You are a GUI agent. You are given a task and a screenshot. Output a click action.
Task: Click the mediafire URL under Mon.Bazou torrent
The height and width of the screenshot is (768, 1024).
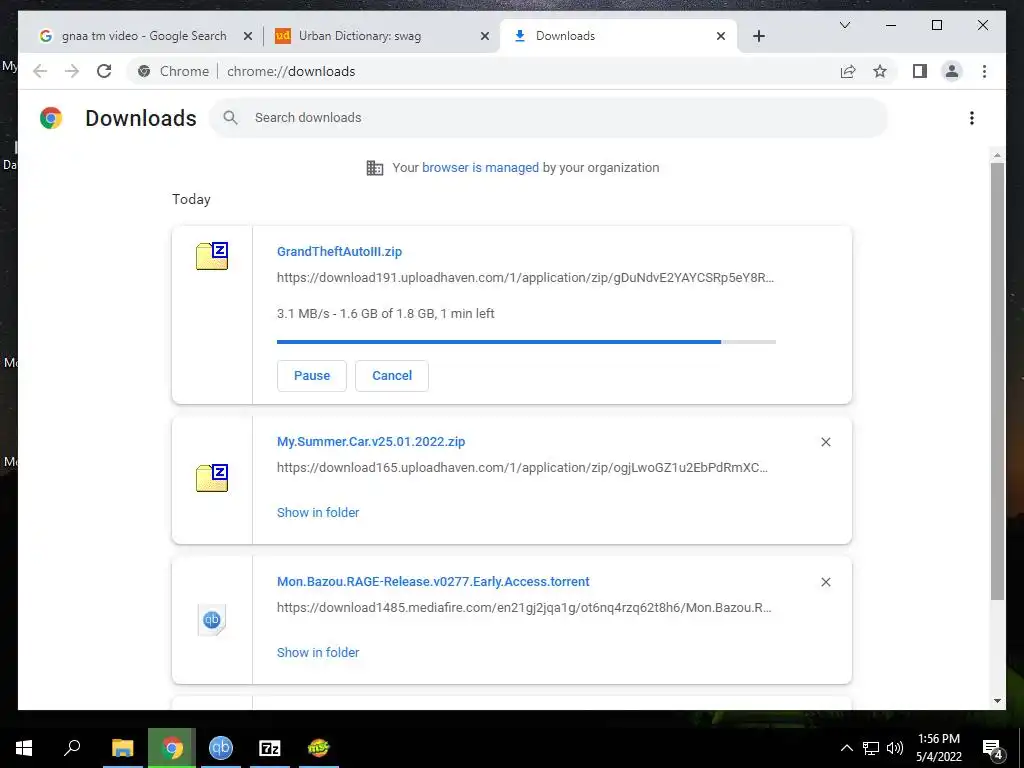point(524,607)
